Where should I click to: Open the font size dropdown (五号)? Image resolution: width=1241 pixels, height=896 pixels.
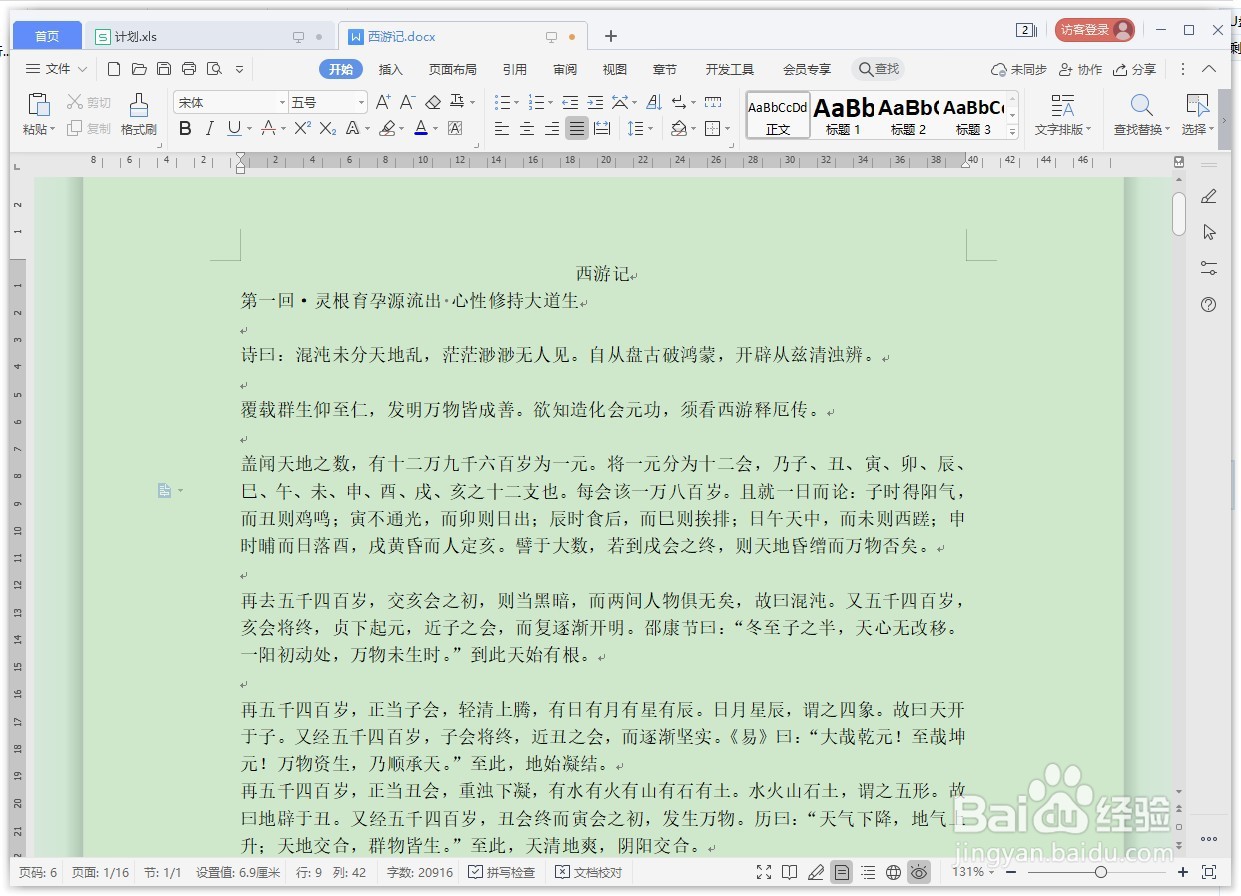coord(361,103)
